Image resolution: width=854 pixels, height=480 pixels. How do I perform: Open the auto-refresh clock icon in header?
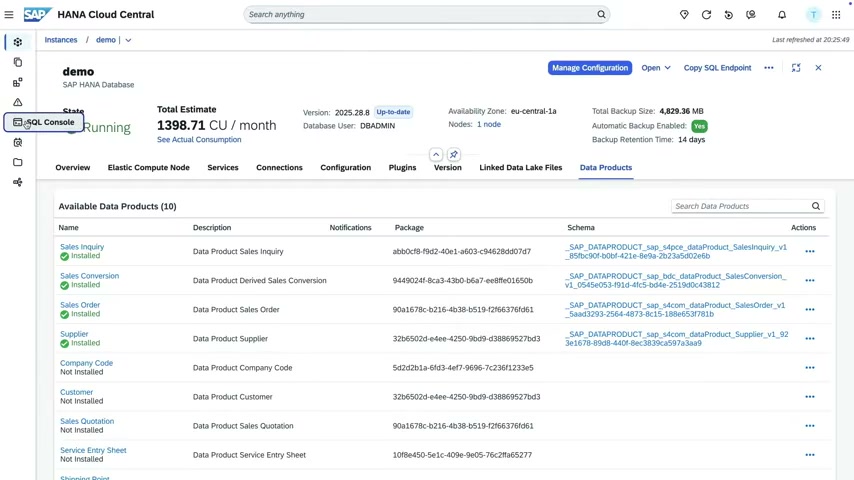729,15
